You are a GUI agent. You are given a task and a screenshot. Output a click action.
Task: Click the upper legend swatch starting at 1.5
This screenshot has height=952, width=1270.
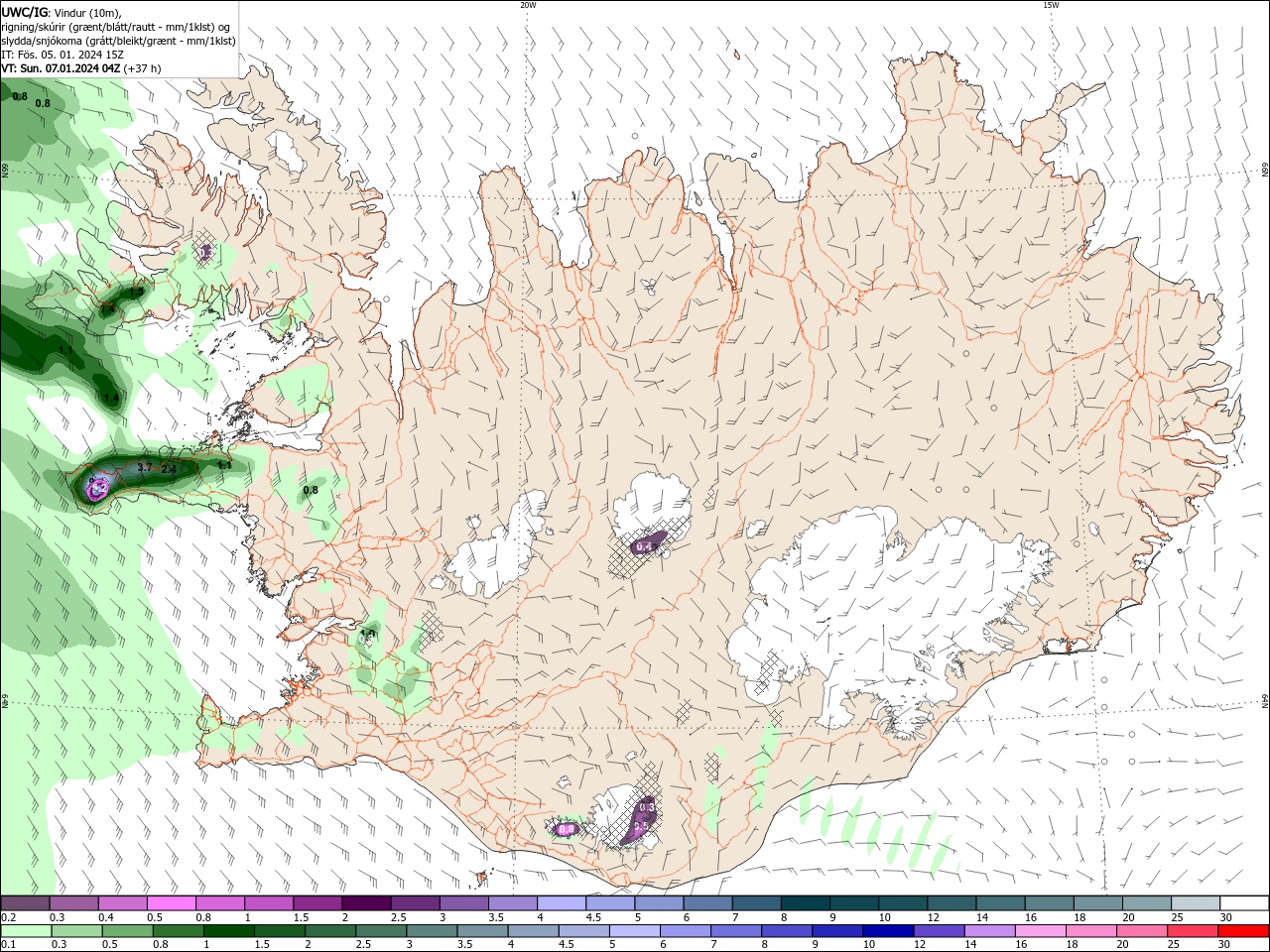tap(317, 903)
